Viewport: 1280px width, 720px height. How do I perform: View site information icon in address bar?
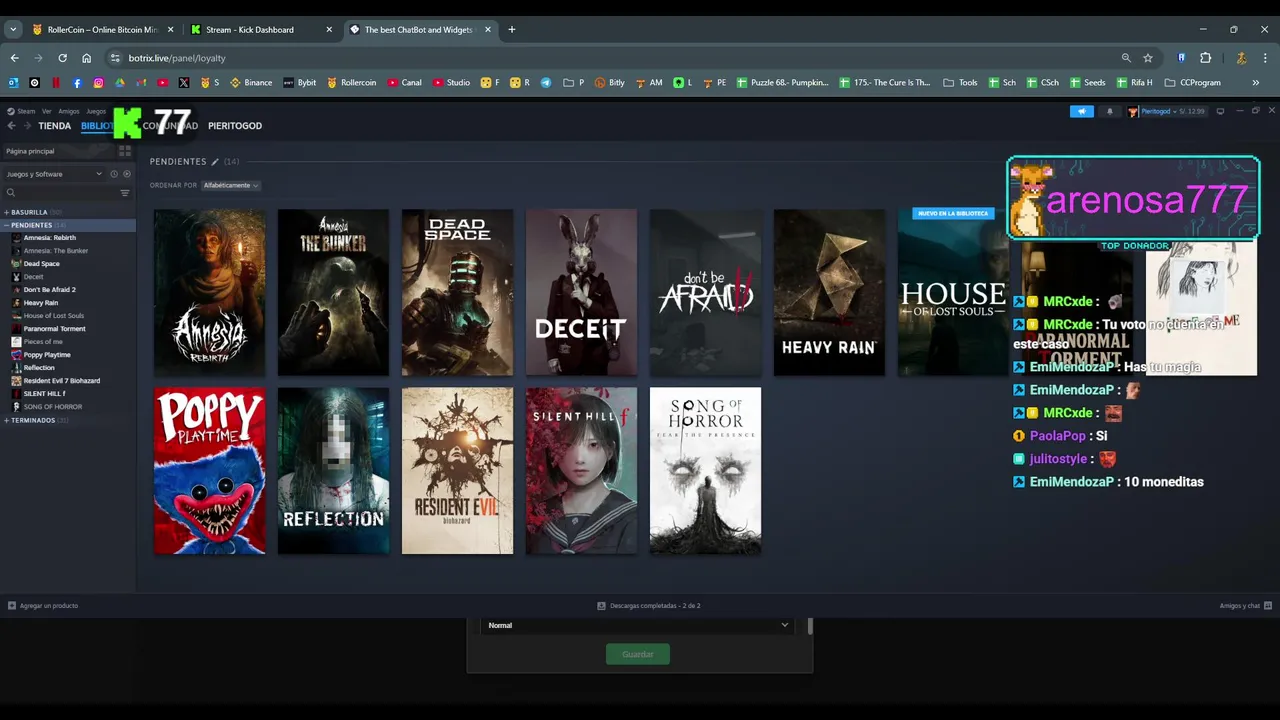coord(115,58)
